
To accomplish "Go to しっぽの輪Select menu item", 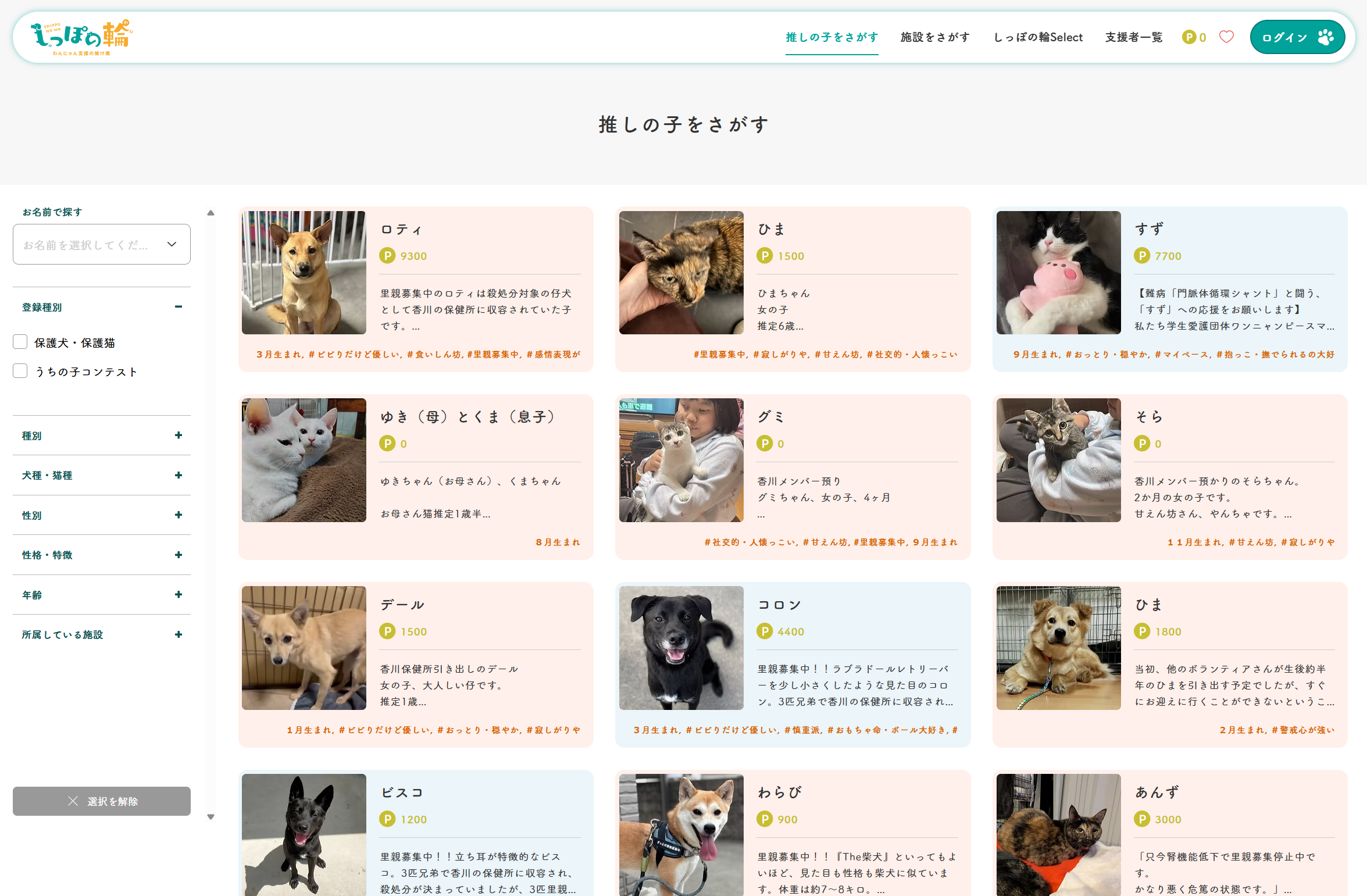I will pyautogui.click(x=1038, y=37).
